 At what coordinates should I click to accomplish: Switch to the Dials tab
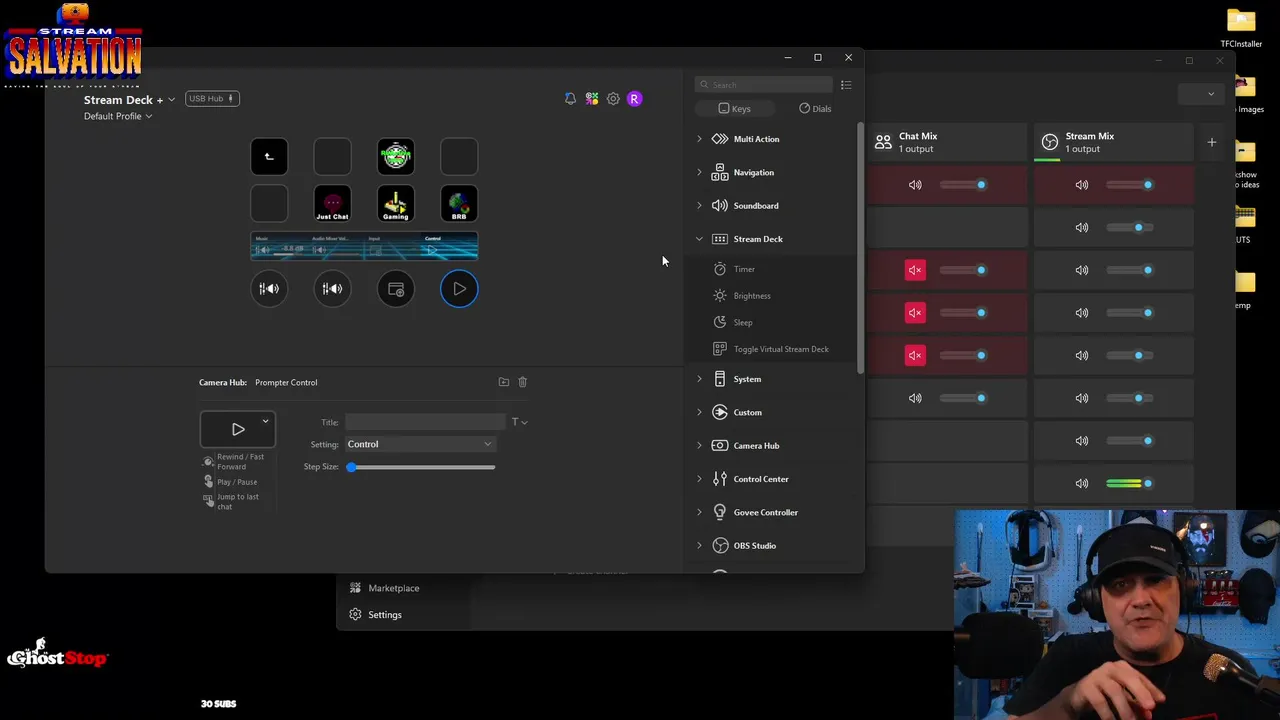tap(815, 108)
